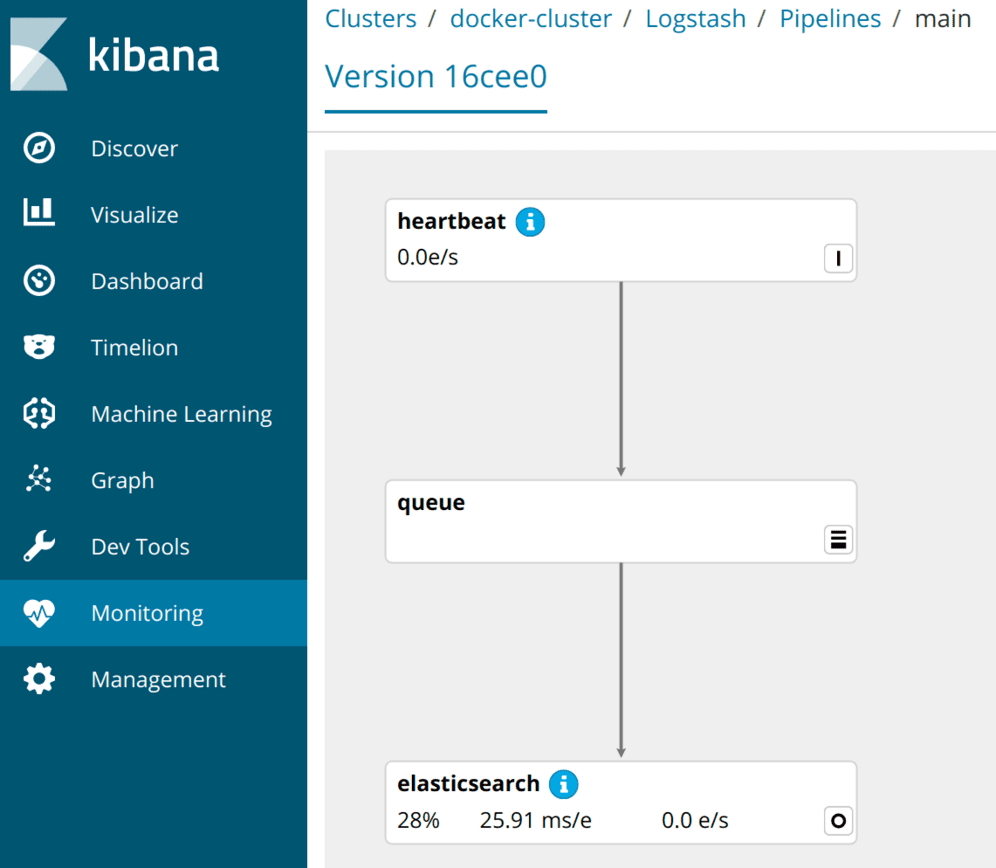This screenshot has height=868, width=996.
Task: Select the queue pipeline node
Action: [620, 520]
